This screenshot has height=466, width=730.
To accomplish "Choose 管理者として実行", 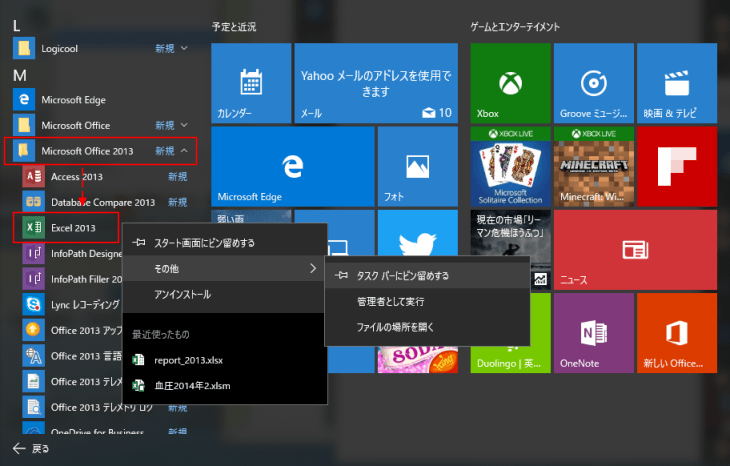I will click(427, 302).
